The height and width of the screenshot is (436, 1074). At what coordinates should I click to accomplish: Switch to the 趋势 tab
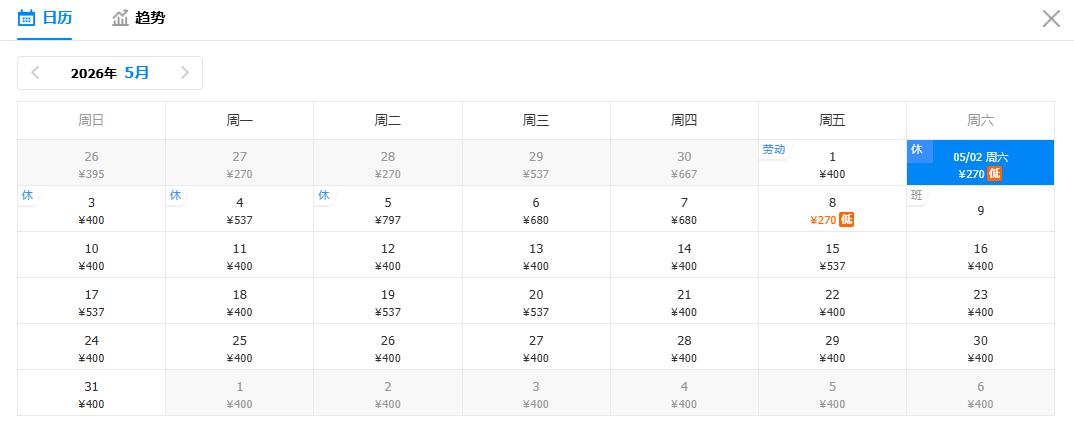click(149, 18)
